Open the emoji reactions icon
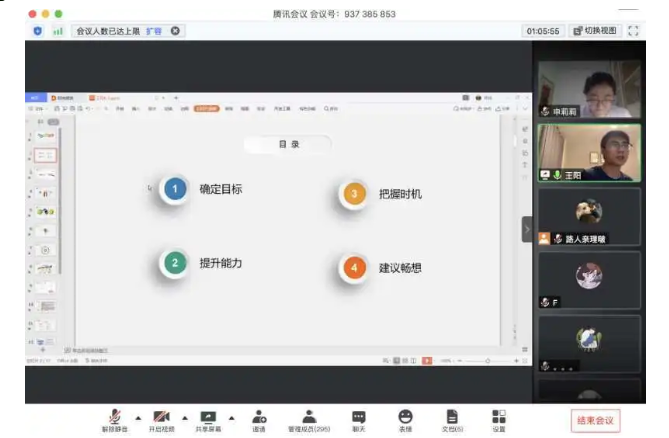The height and width of the screenshot is (438, 669). (x=405, y=415)
